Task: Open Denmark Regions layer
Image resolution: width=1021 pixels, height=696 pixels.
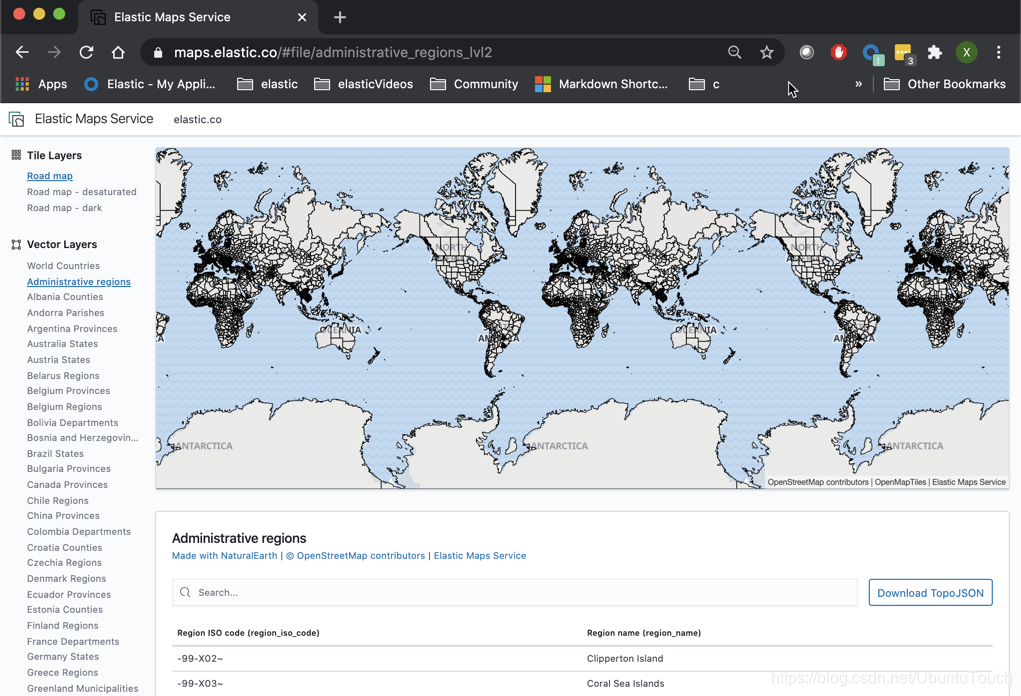Action: pos(66,578)
